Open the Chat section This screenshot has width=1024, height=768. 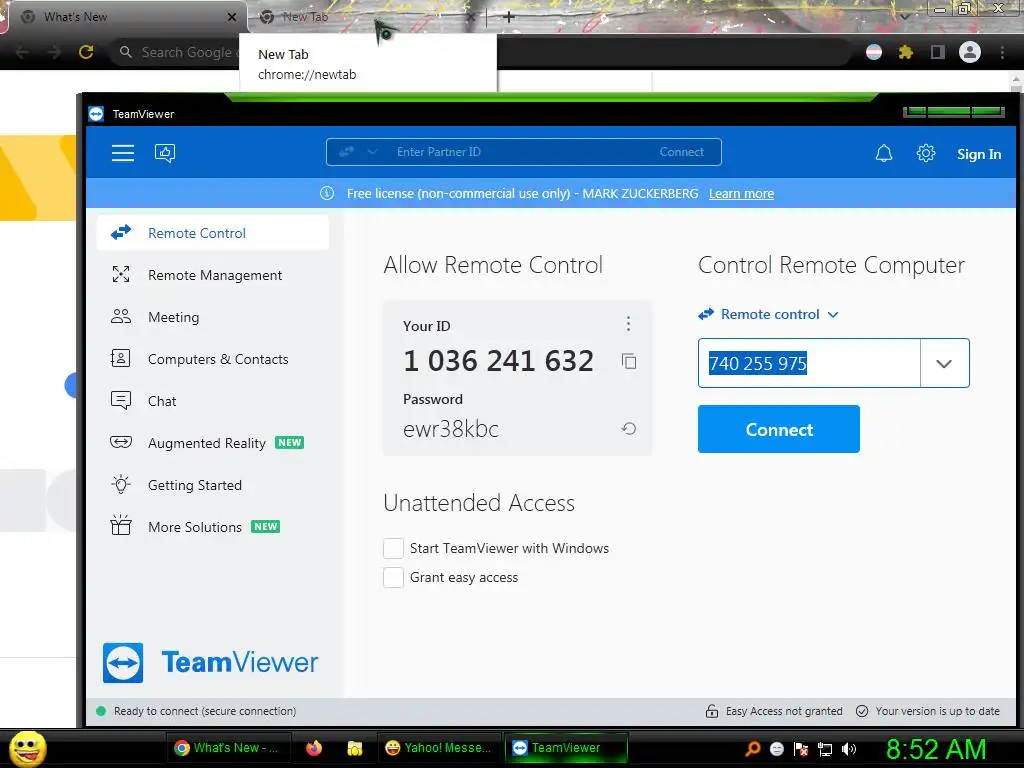pyautogui.click(x=213, y=401)
